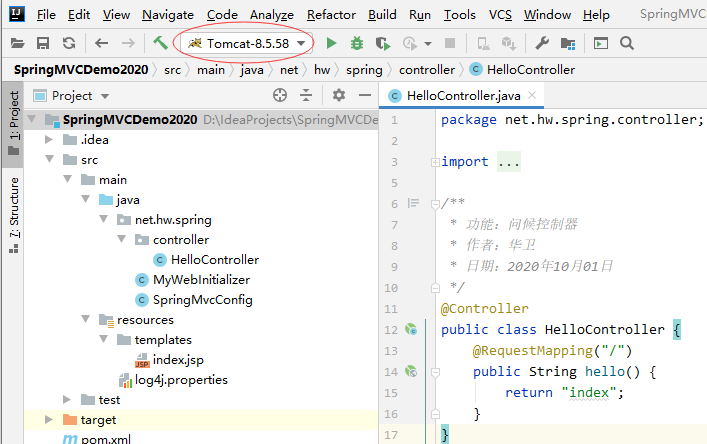The height and width of the screenshot is (444, 707).
Task: Build project with the green hammer icon
Action: point(160,43)
